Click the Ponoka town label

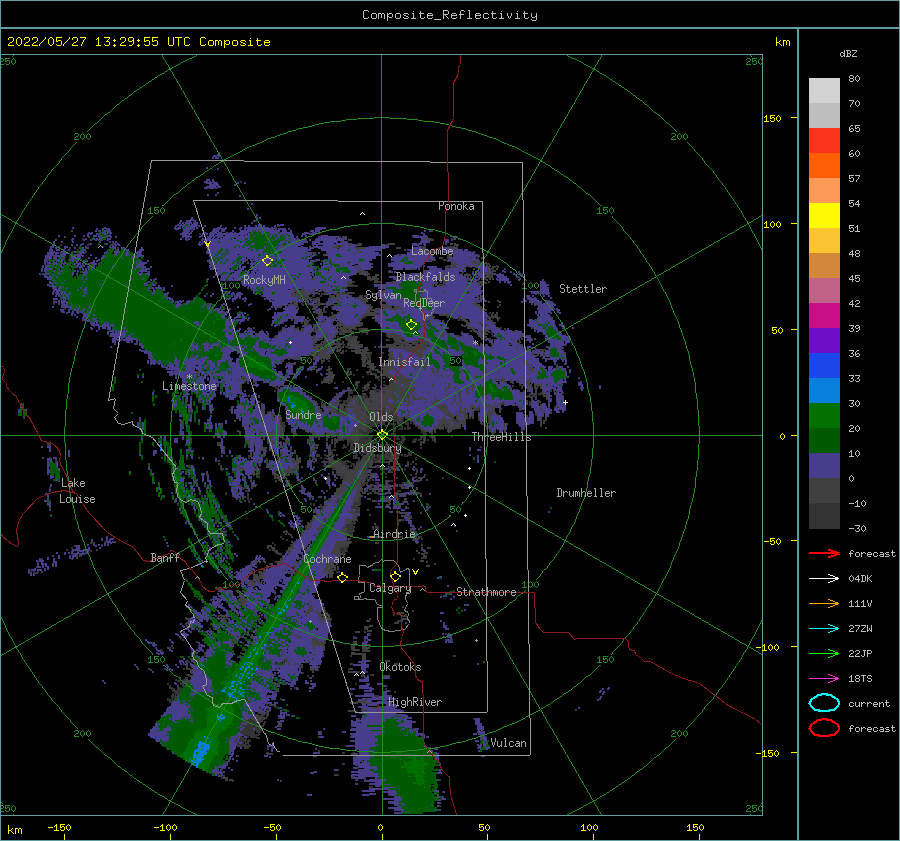456,206
